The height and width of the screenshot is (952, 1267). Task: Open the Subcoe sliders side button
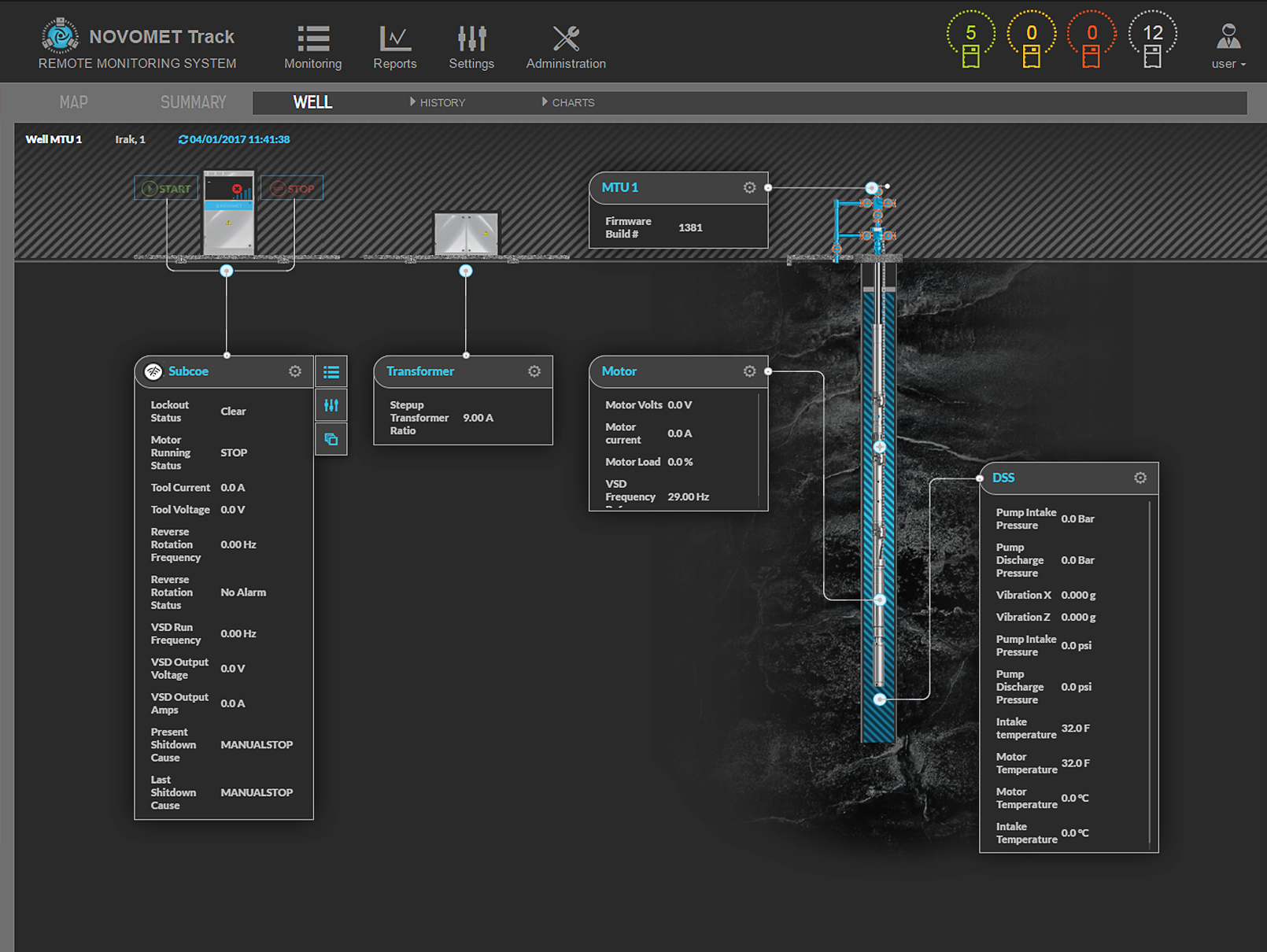point(331,405)
